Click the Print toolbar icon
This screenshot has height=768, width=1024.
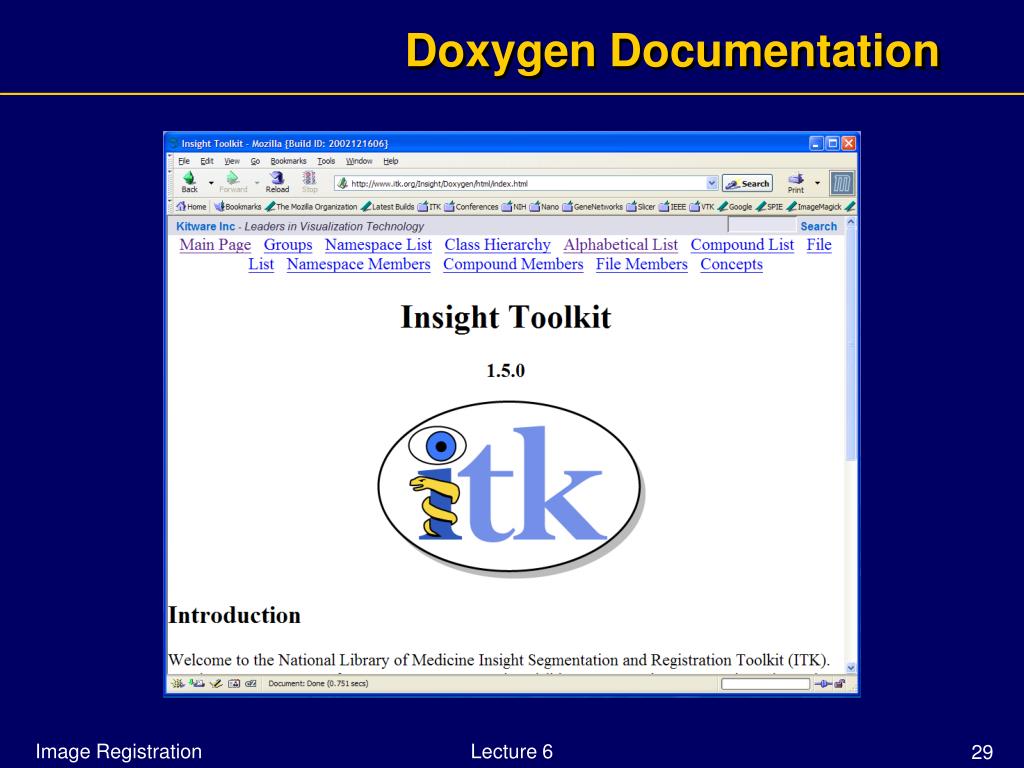click(x=795, y=183)
